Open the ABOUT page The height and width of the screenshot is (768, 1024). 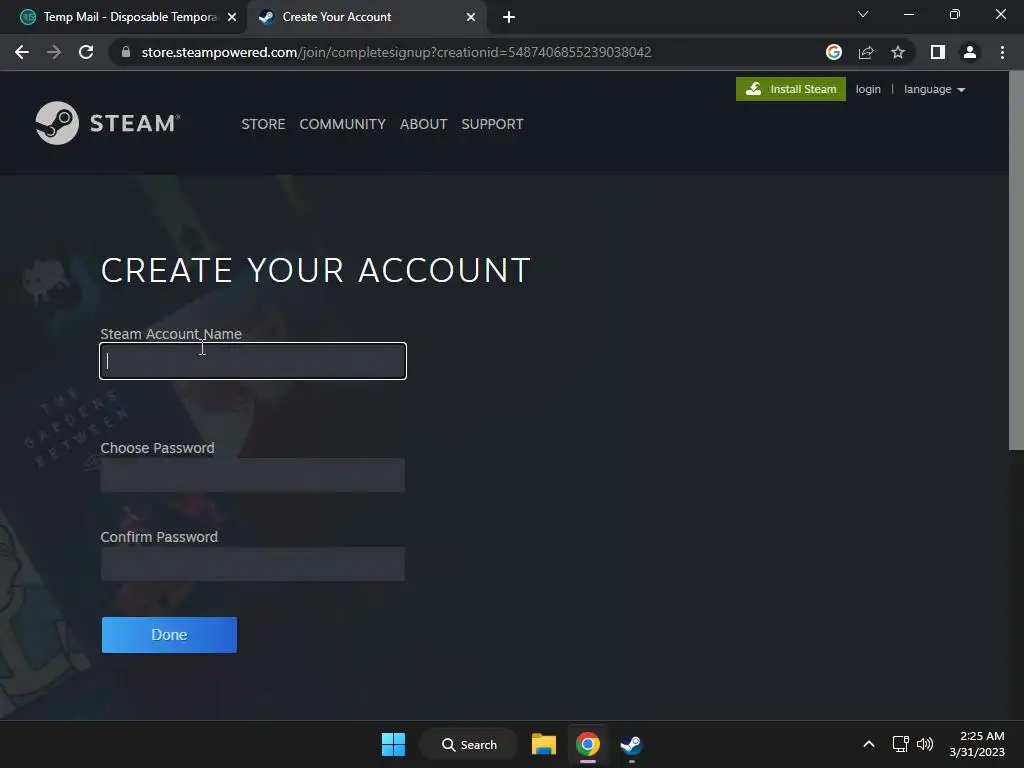click(423, 124)
